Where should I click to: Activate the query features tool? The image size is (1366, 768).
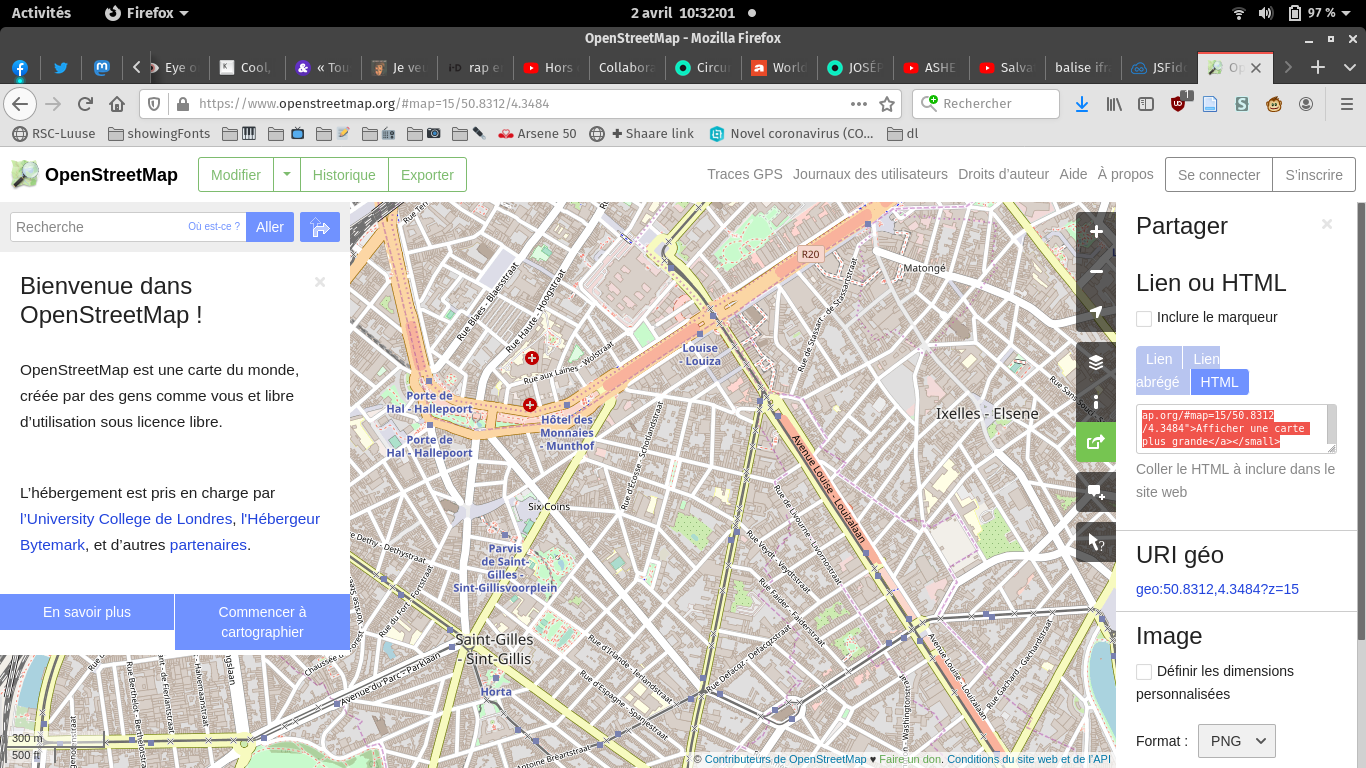pyautogui.click(x=1096, y=542)
